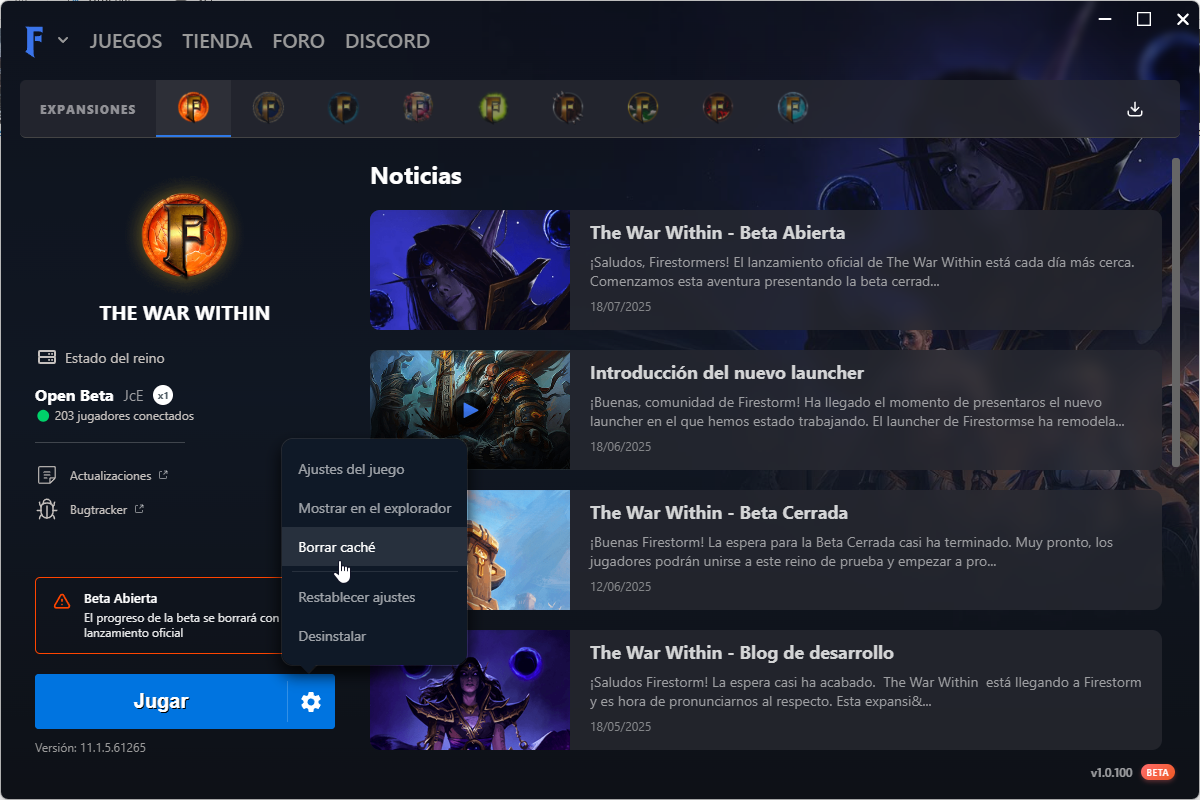Click the green online status dot
The height and width of the screenshot is (800, 1200).
(x=43, y=416)
